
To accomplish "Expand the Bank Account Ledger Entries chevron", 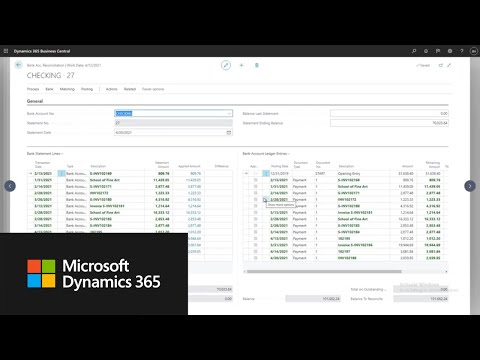I will tap(289, 154).
